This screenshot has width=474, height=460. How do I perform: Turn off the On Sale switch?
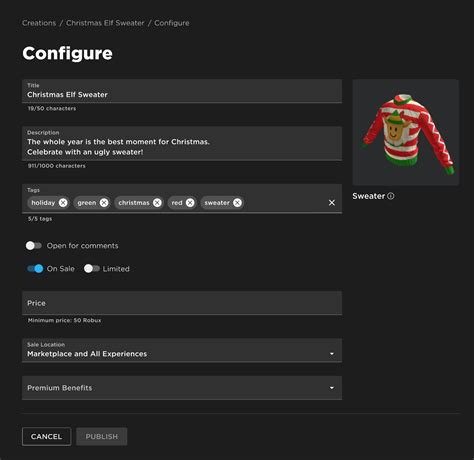pyautogui.click(x=35, y=269)
